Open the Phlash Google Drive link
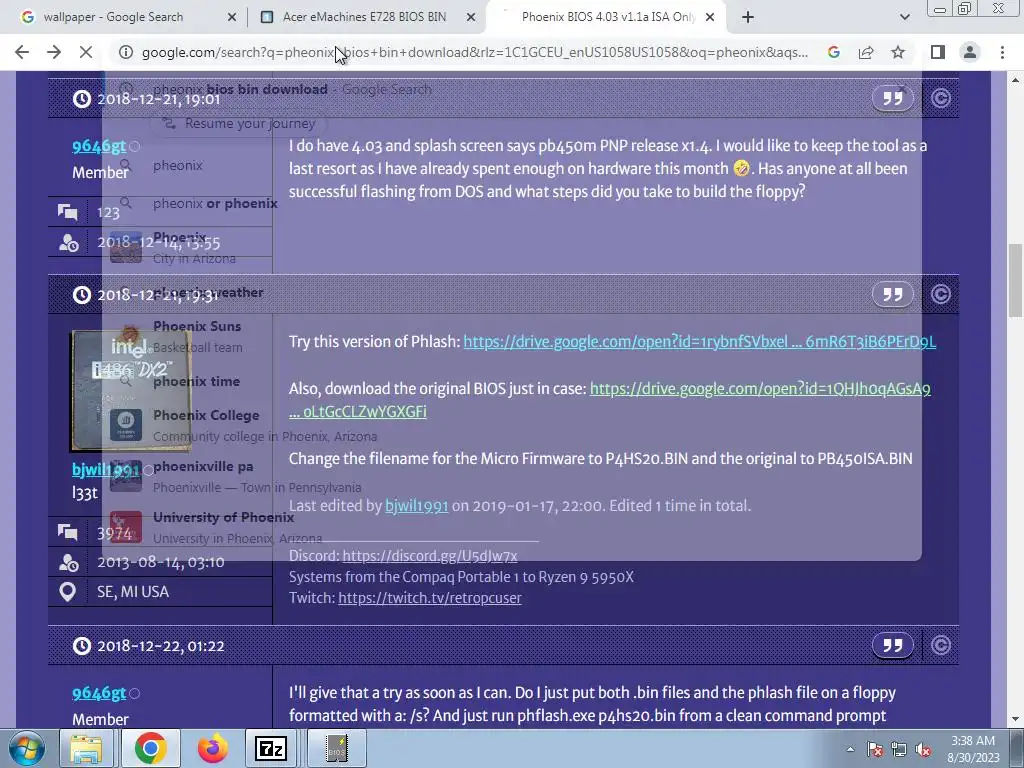 click(699, 342)
